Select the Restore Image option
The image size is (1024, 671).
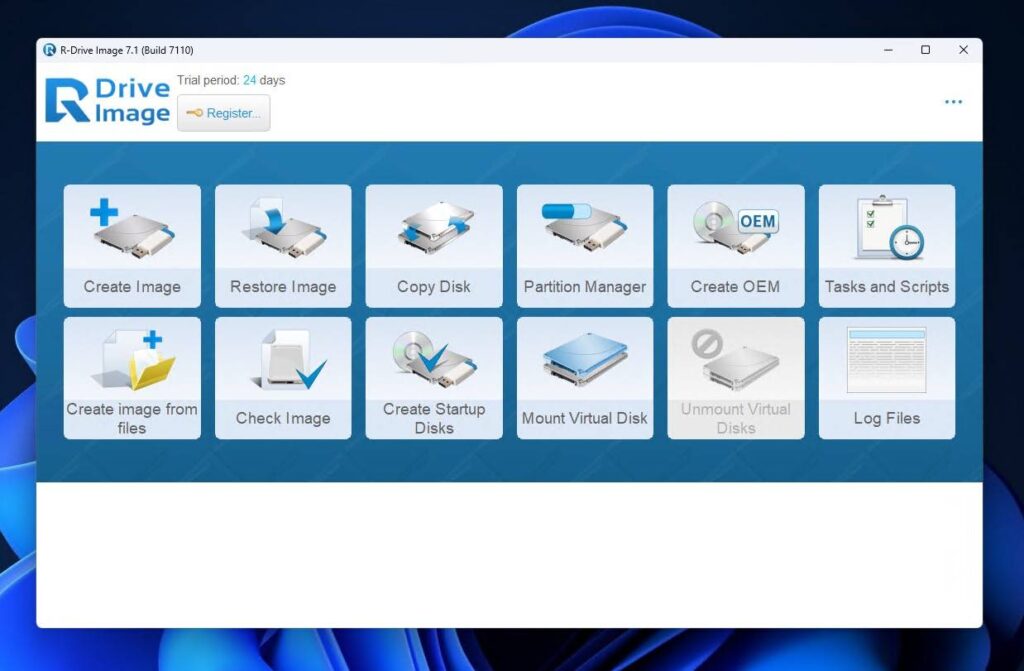[x=282, y=245]
